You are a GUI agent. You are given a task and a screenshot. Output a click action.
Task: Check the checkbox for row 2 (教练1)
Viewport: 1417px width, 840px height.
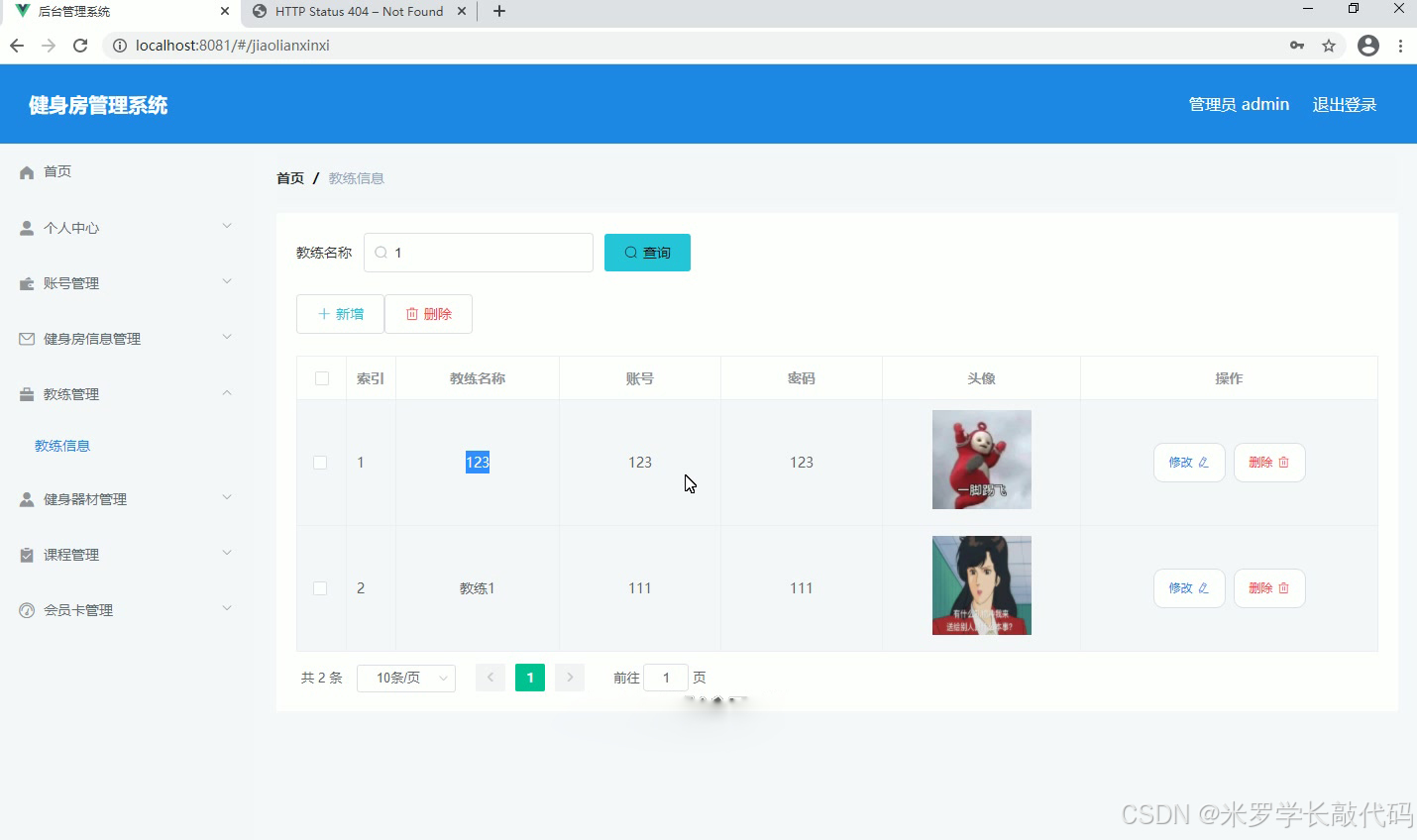coord(320,587)
